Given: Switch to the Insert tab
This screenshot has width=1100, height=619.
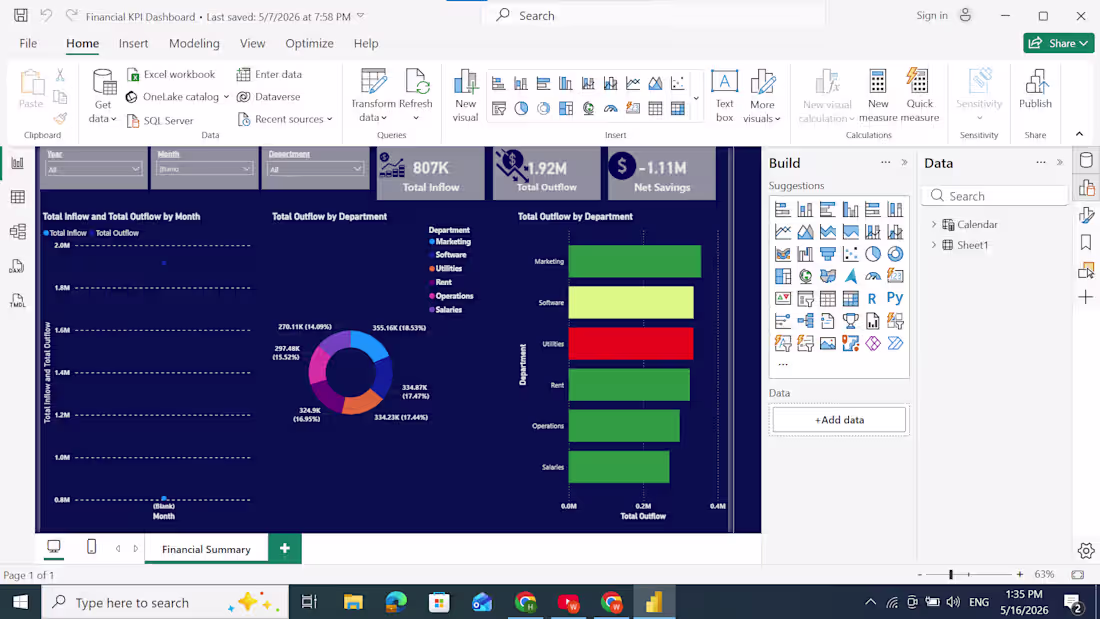Looking at the screenshot, I should 133,44.
